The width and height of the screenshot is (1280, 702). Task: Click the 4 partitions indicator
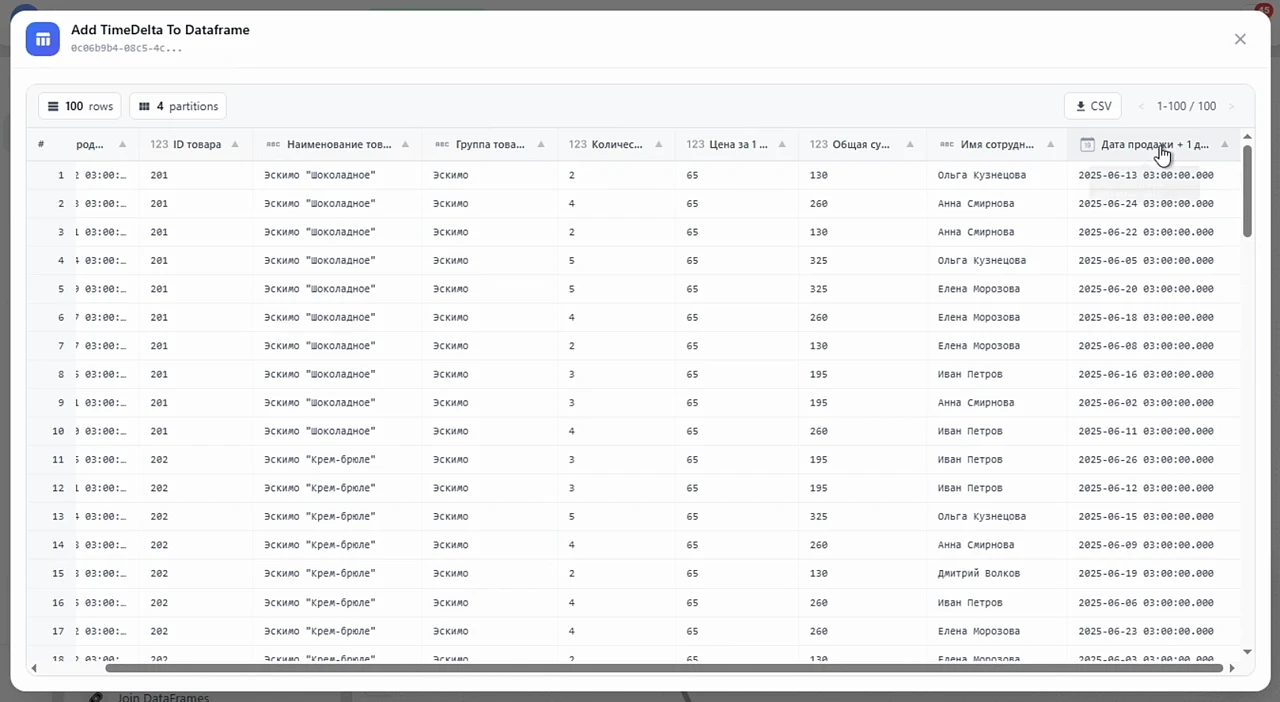(x=178, y=106)
